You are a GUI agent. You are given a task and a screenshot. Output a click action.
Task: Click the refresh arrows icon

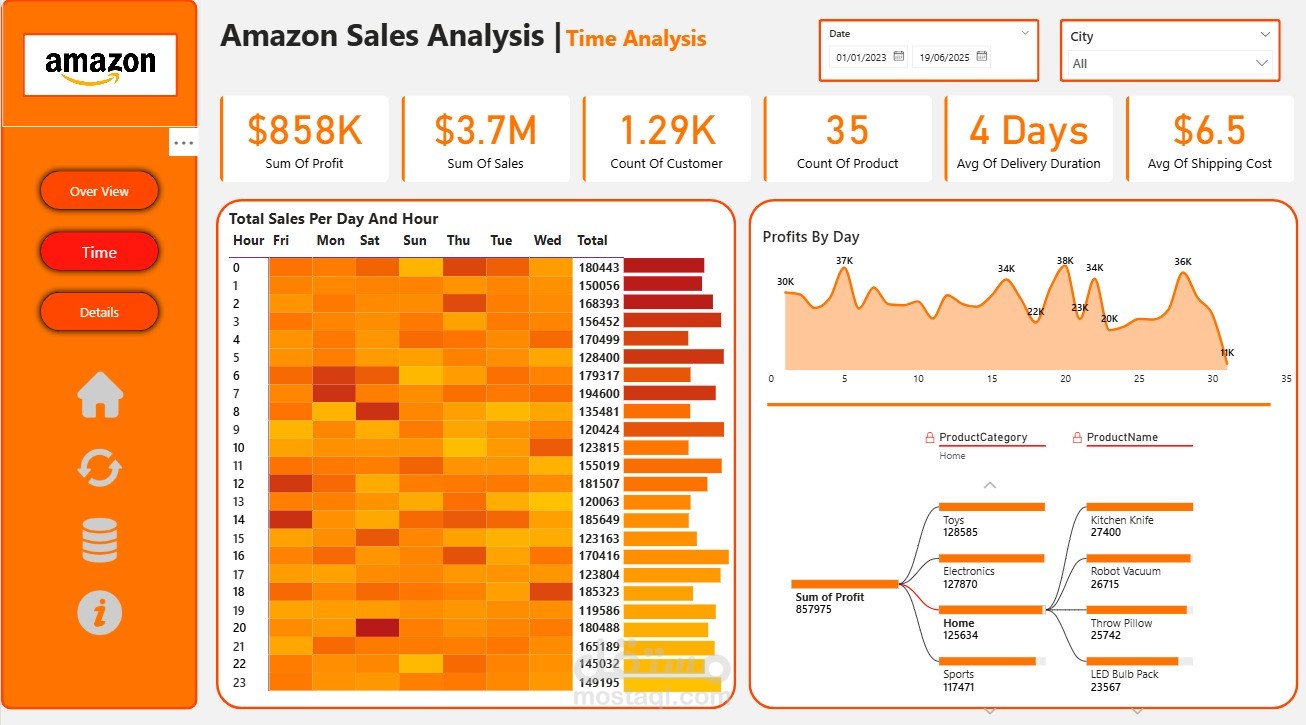point(100,468)
